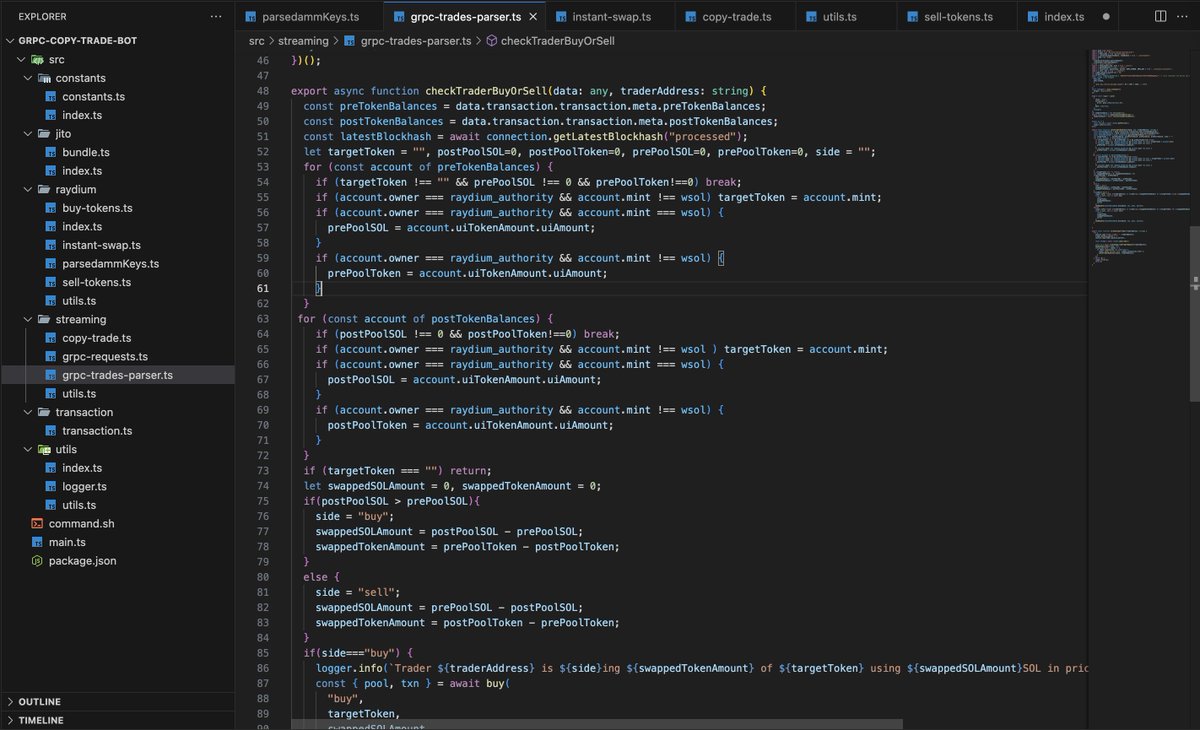Open utils.ts under the streaming folder
This screenshot has width=1200, height=730.
pos(79,394)
